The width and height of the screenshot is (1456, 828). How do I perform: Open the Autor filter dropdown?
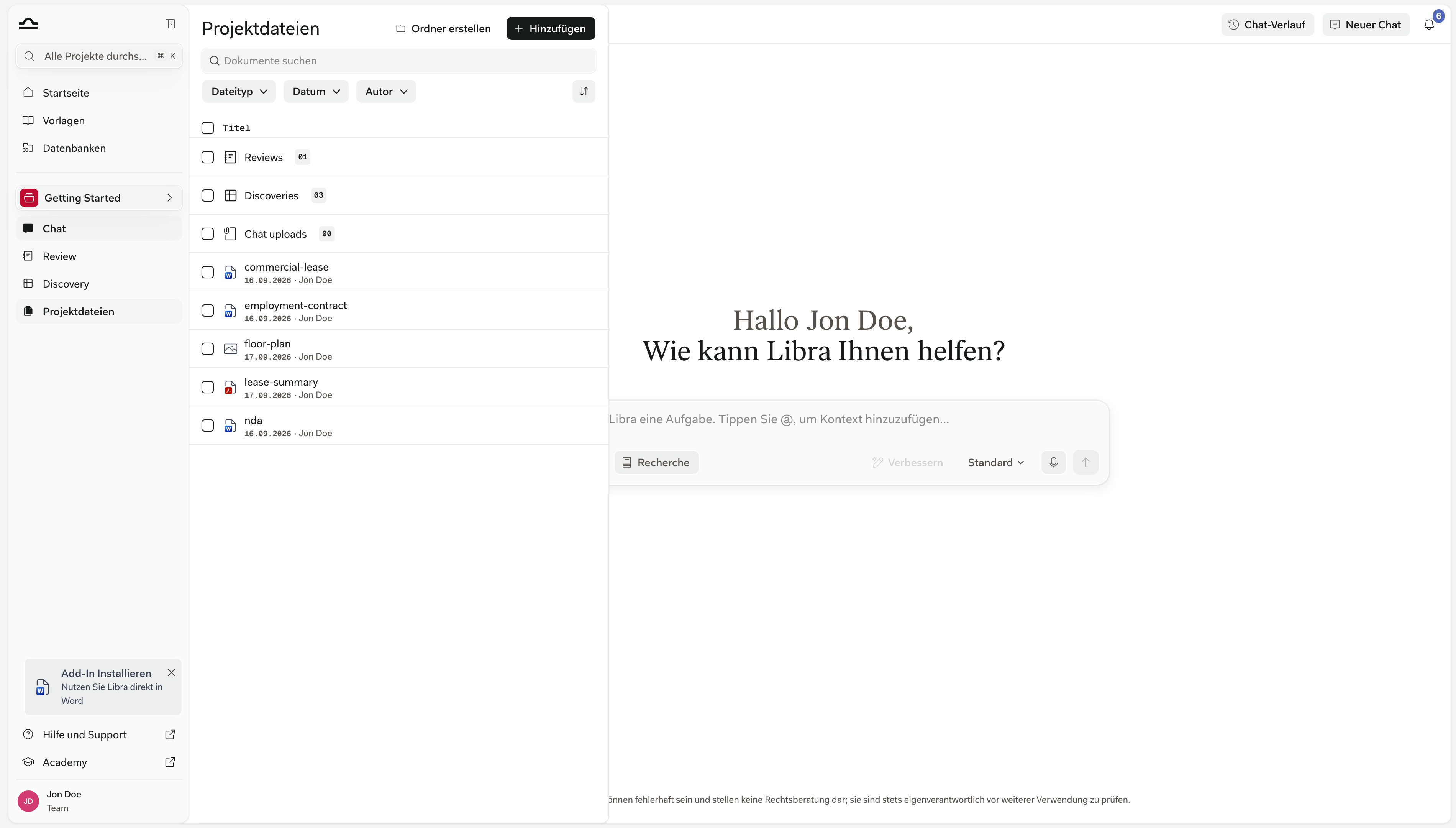click(x=386, y=91)
